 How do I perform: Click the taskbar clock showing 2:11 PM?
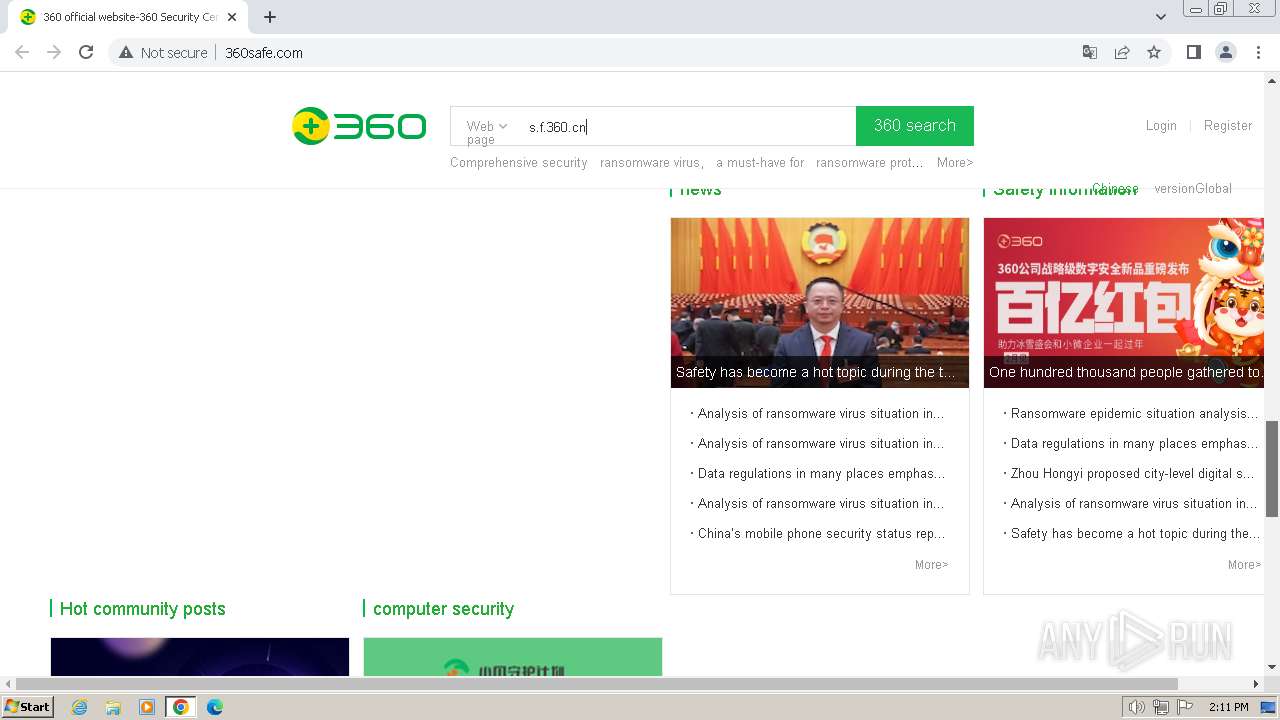1228,707
